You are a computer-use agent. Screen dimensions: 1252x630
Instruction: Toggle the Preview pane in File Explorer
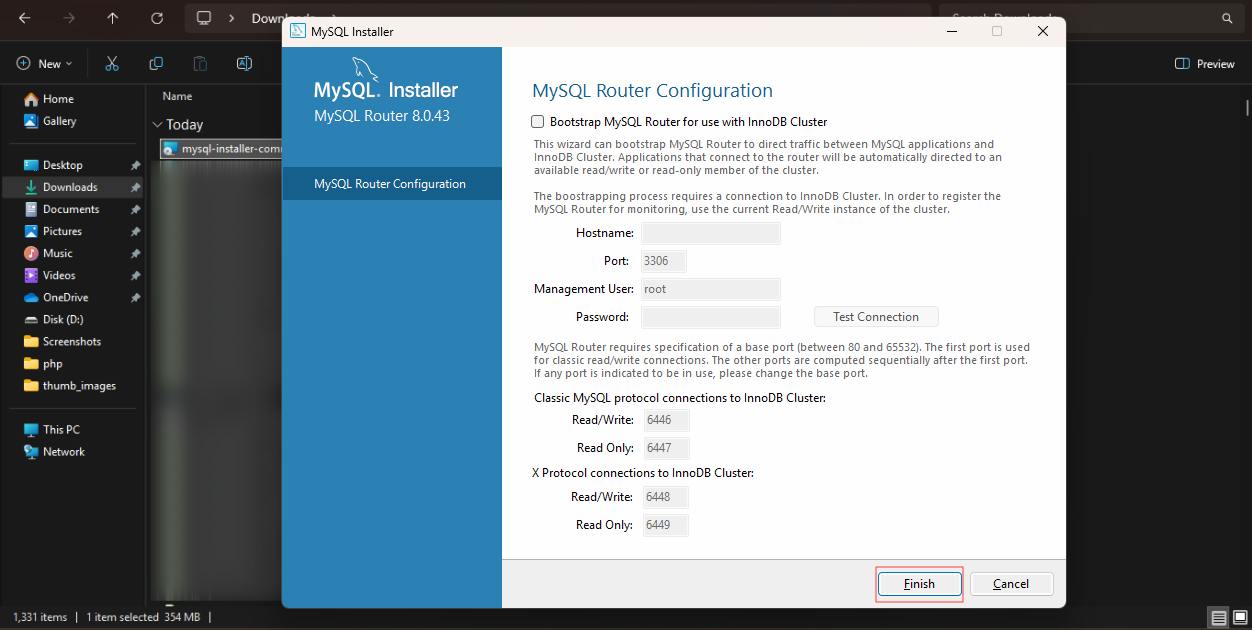click(1205, 63)
